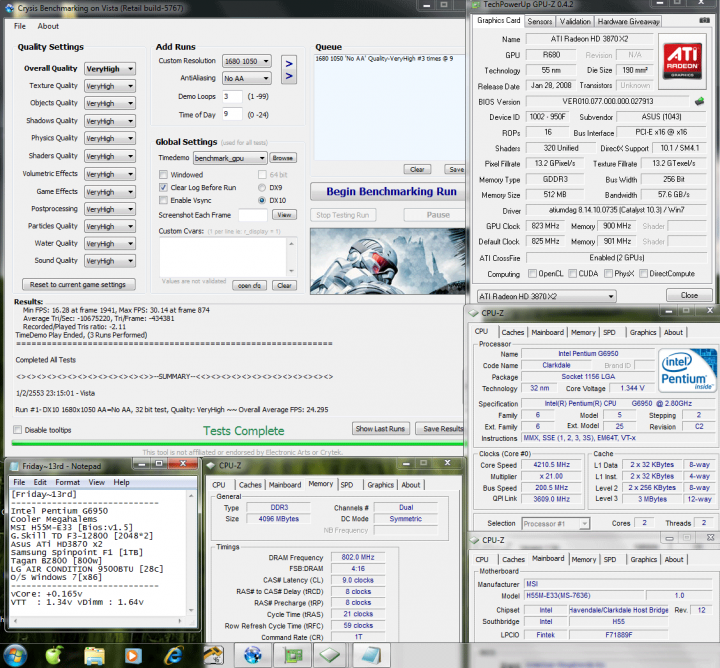The width and height of the screenshot is (720, 668).
Task: Click the Show Last Runs button
Action: (x=380, y=429)
